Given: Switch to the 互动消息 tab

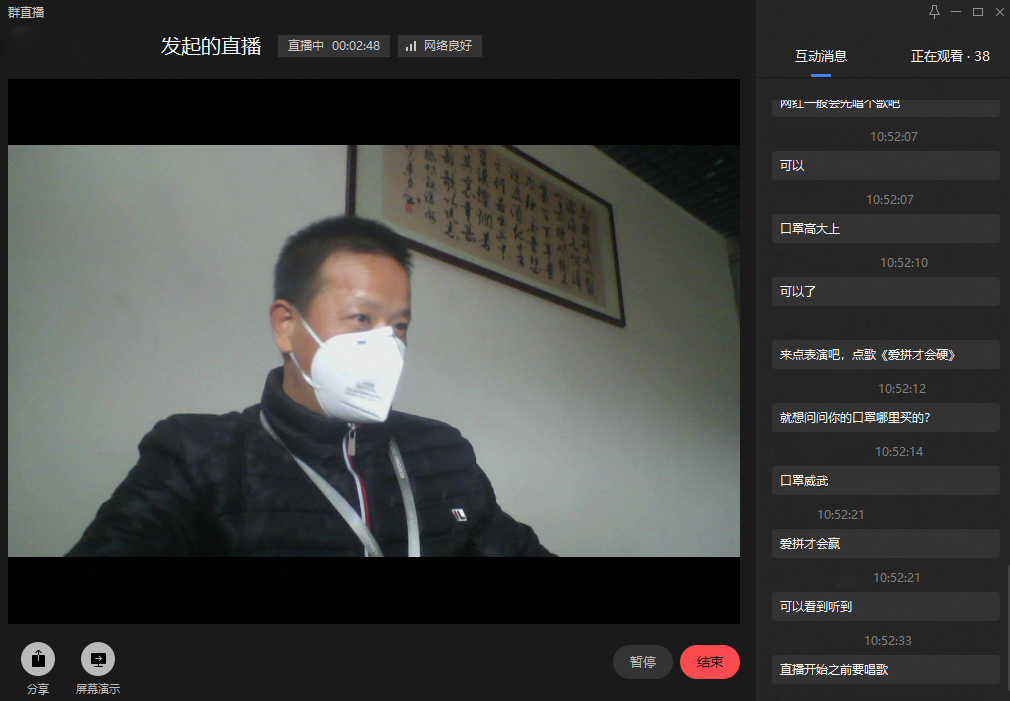Looking at the screenshot, I should (821, 56).
